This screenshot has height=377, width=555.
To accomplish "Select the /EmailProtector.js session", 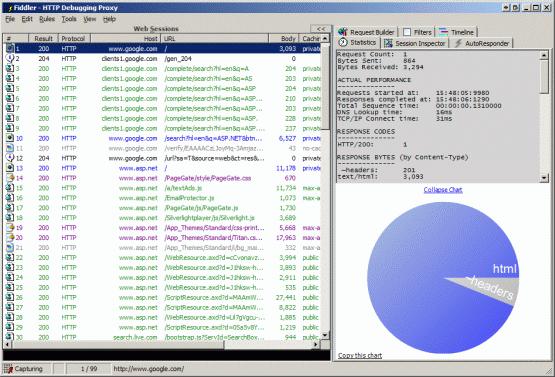I will (x=162, y=197).
